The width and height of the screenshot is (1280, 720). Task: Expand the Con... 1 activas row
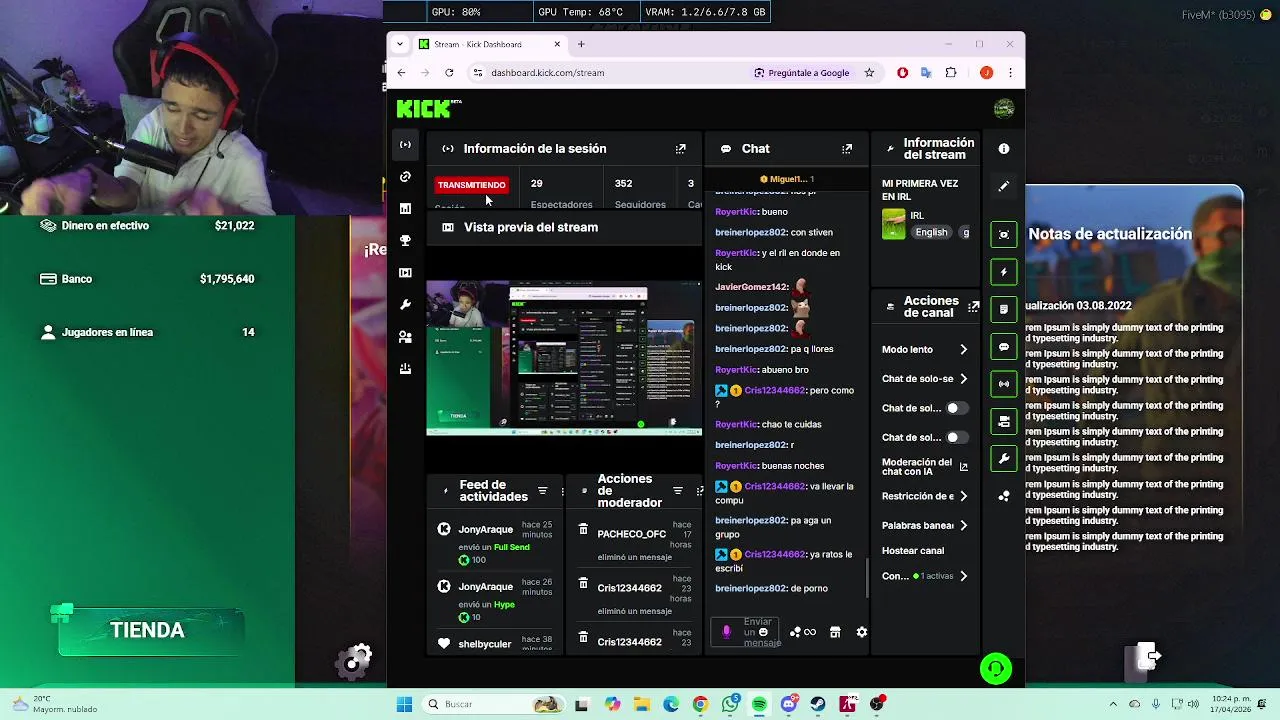tap(925, 576)
